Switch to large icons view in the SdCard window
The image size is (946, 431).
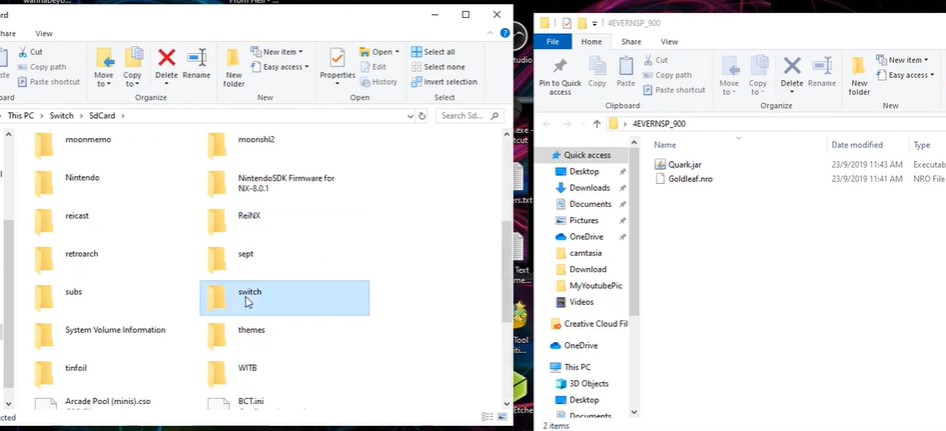501,417
